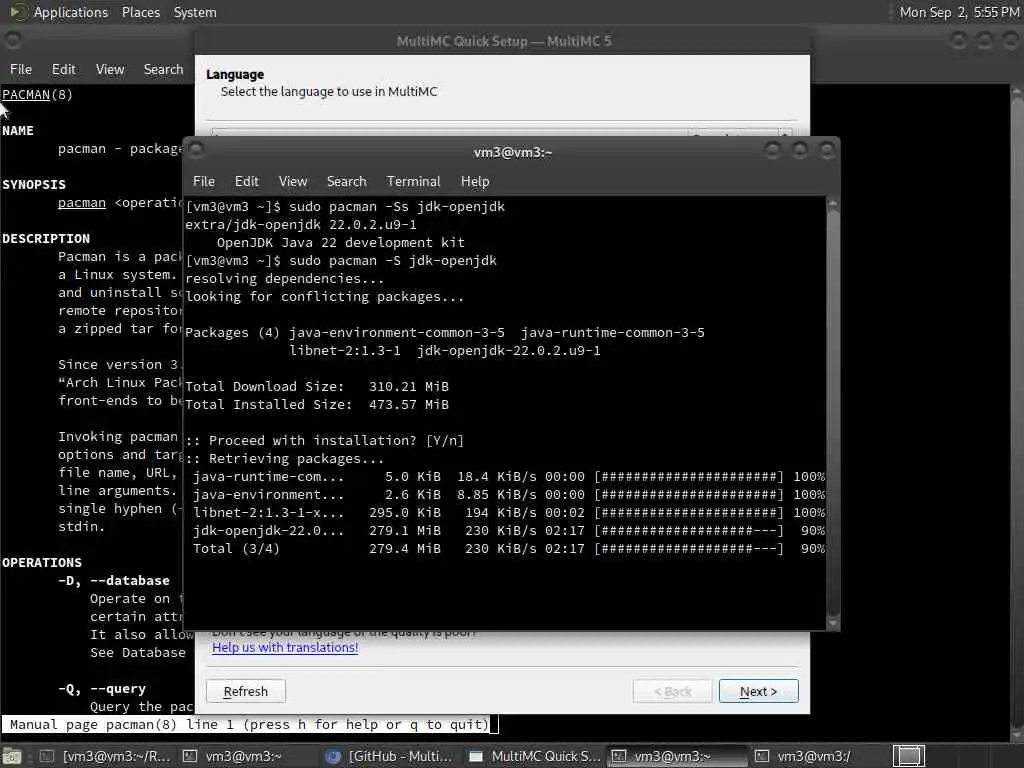Click OPERATIONS heading in manual page

tap(42, 563)
